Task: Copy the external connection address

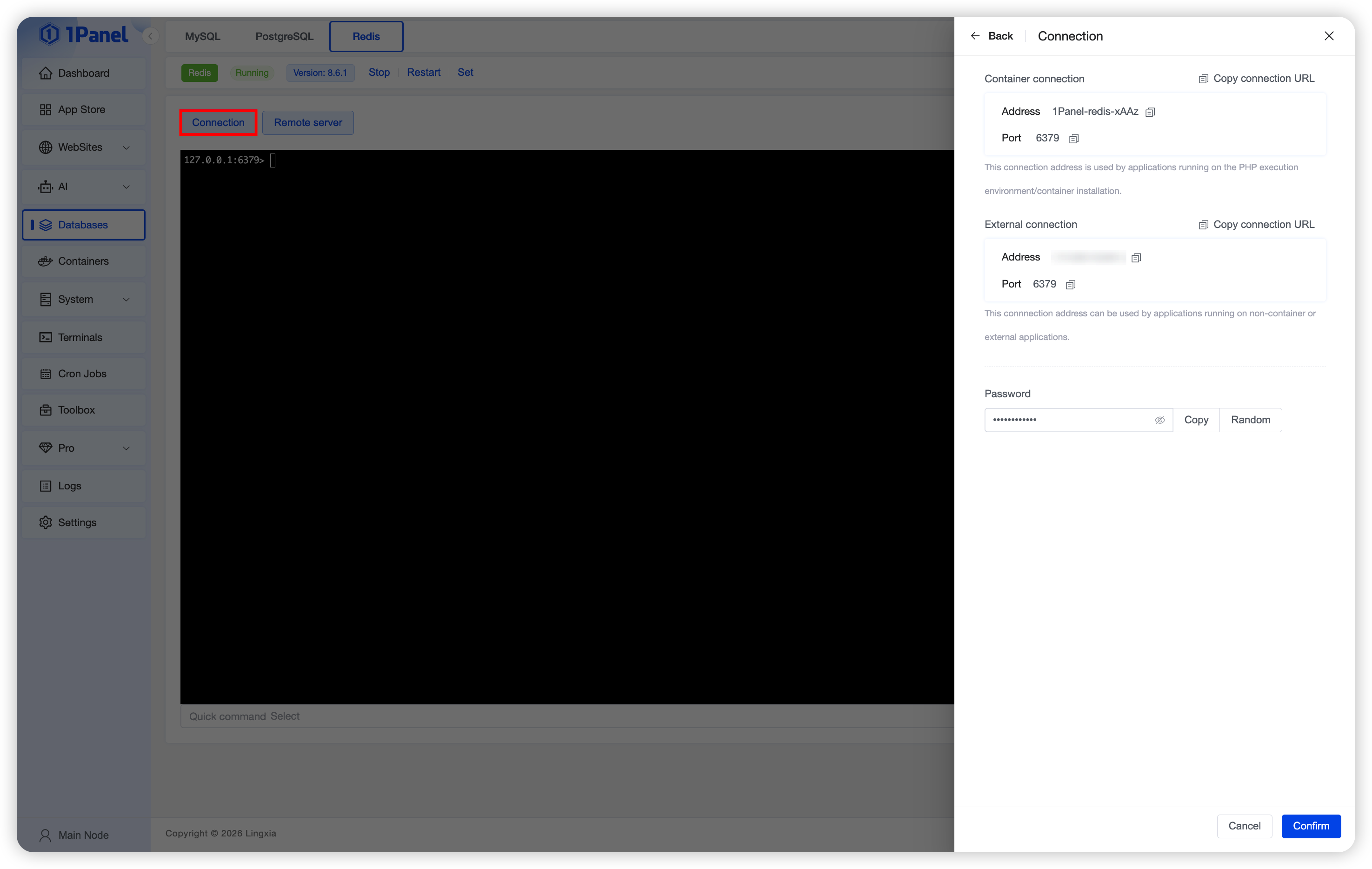Action: click(x=1136, y=258)
